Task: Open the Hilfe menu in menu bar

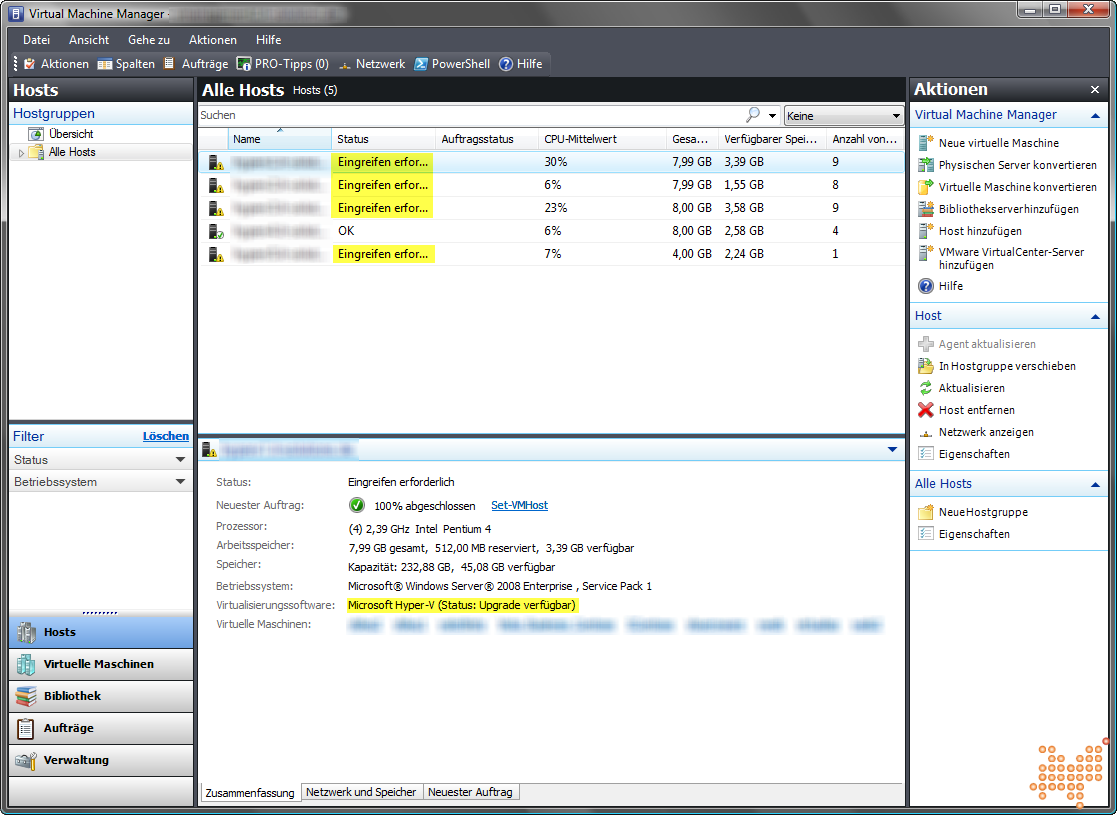Action: (269, 40)
